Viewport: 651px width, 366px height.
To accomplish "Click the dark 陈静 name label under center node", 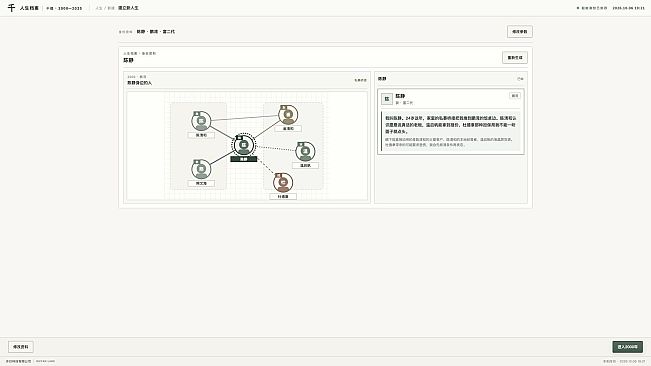I will tap(244, 159).
